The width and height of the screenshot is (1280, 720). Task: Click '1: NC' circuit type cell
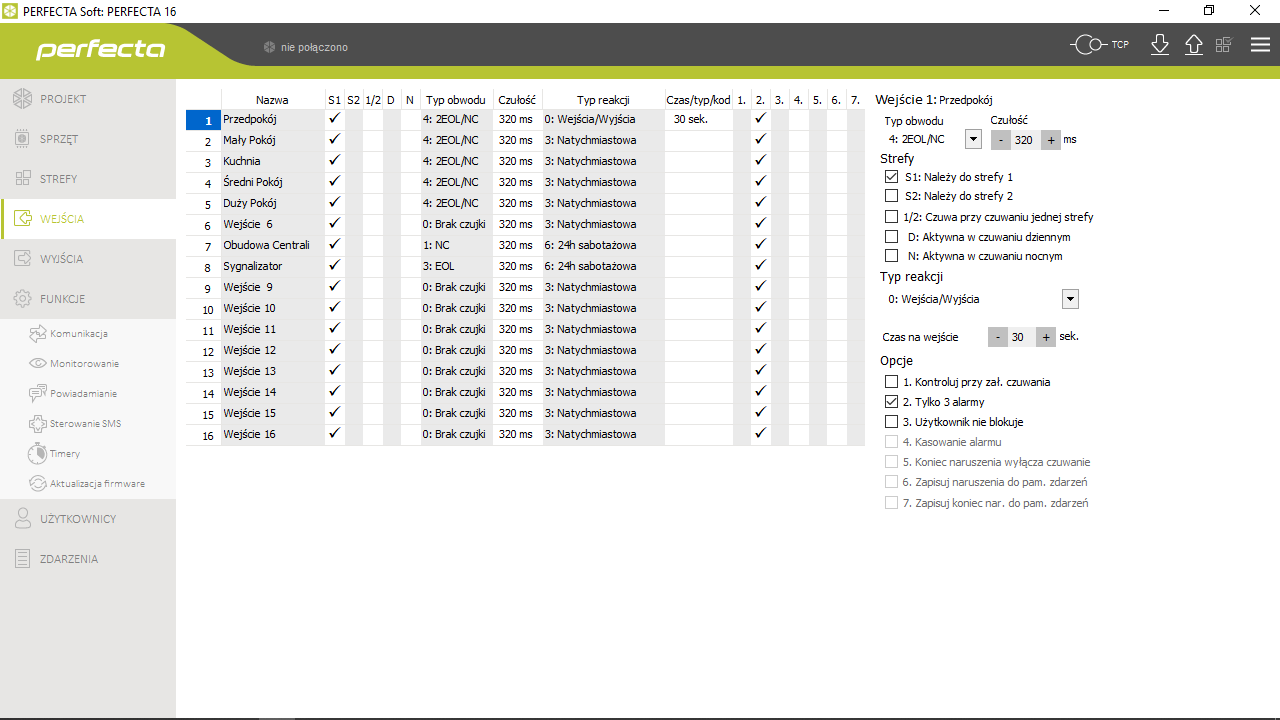(x=456, y=245)
